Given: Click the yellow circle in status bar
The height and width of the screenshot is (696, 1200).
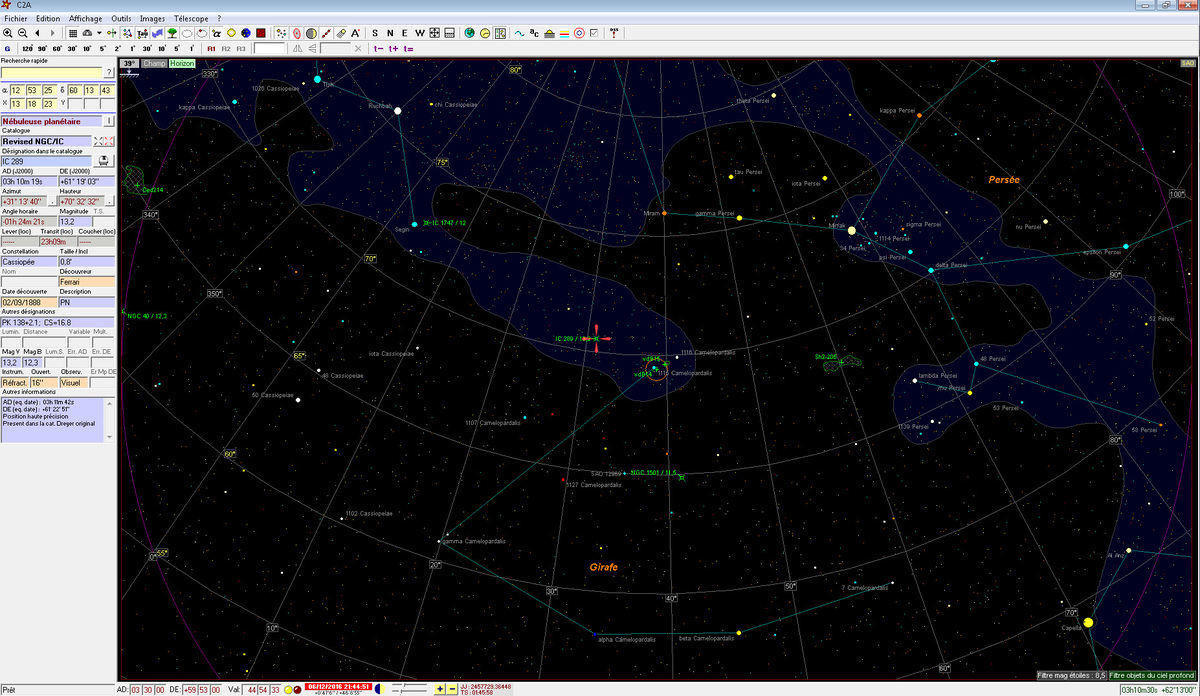Looking at the screenshot, I should click(288, 689).
